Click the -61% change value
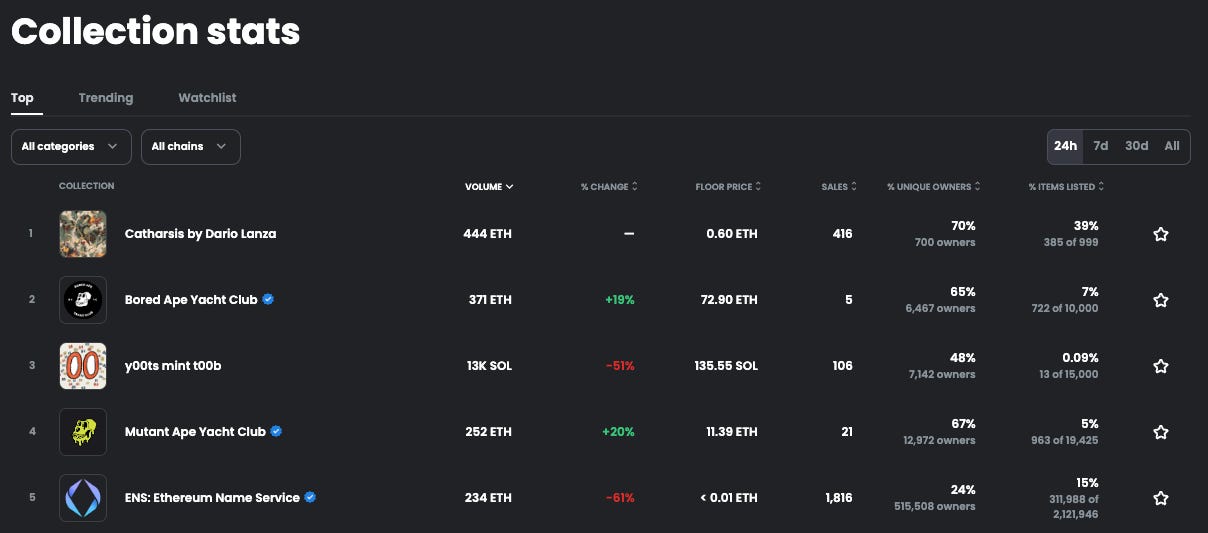The height and width of the screenshot is (533, 1208). tap(620, 498)
